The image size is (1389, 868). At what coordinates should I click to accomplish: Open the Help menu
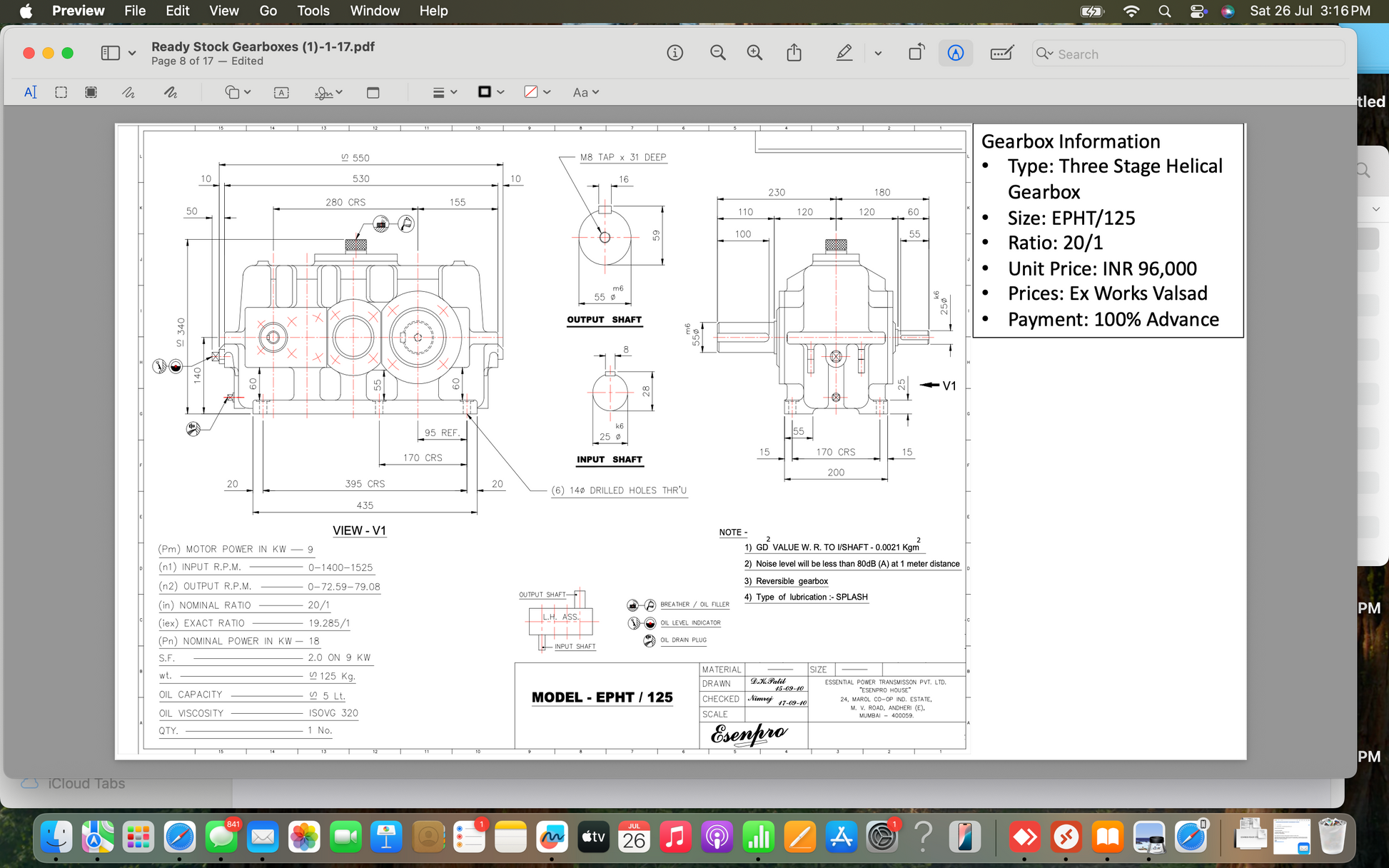[433, 11]
